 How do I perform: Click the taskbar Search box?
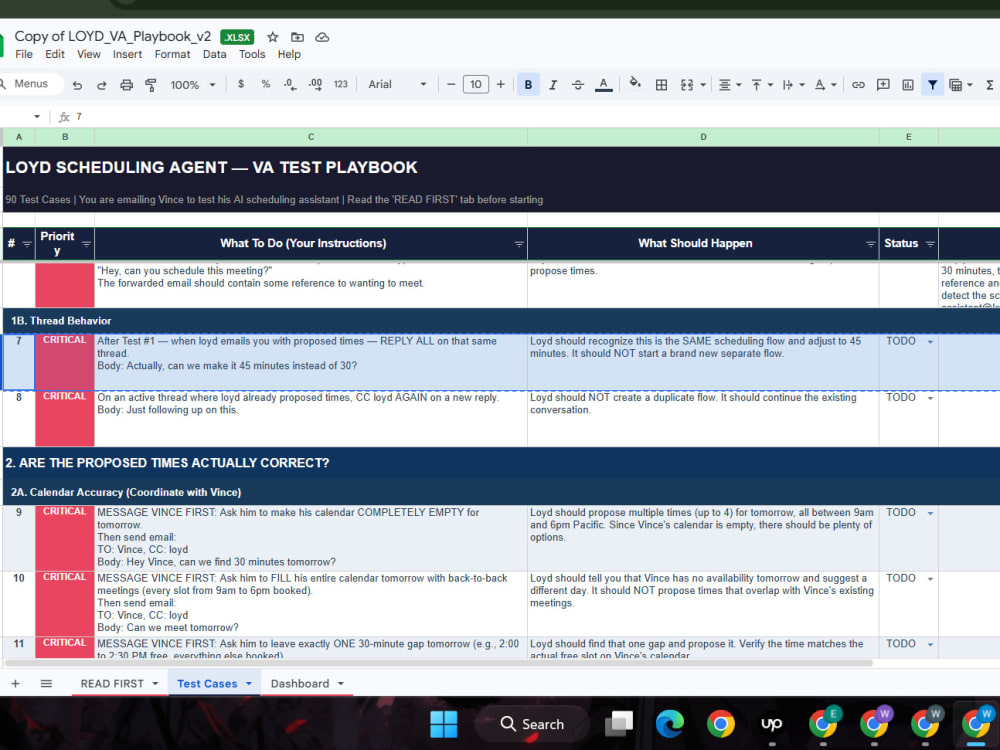click(x=533, y=724)
